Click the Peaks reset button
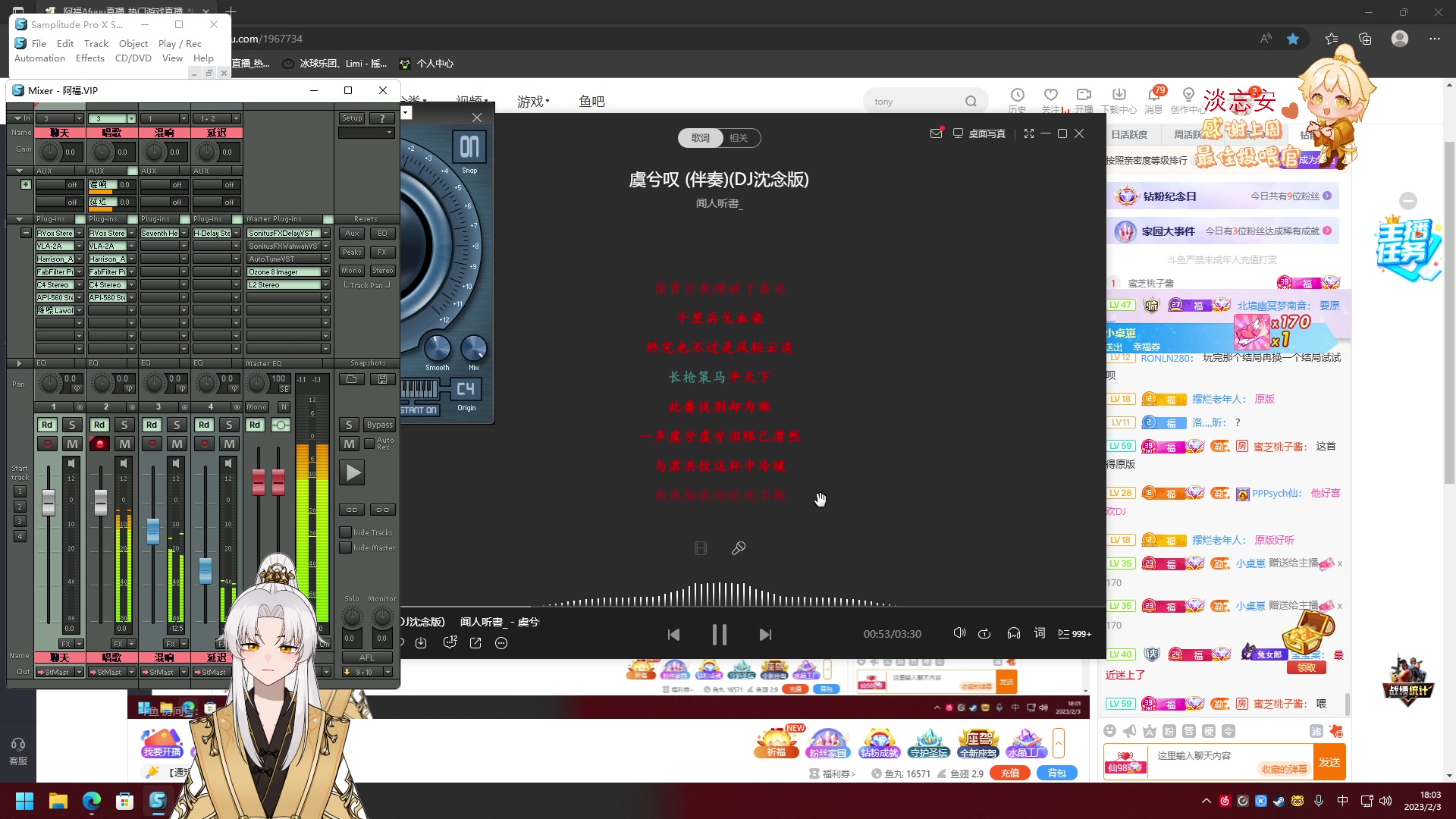 point(352,253)
